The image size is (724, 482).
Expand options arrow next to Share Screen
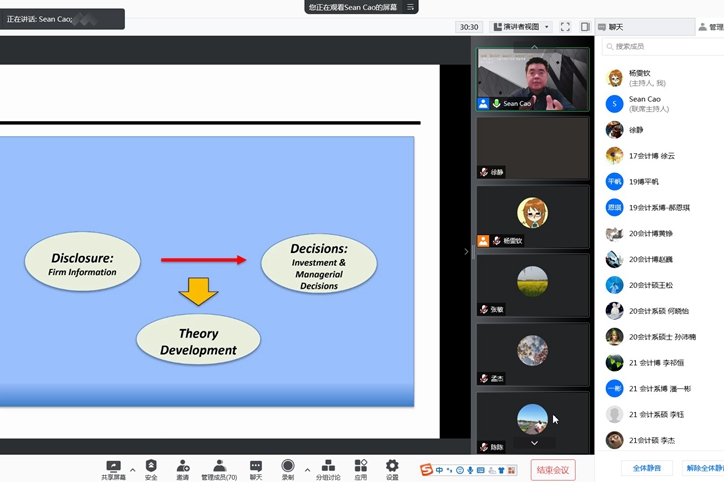(x=132, y=469)
